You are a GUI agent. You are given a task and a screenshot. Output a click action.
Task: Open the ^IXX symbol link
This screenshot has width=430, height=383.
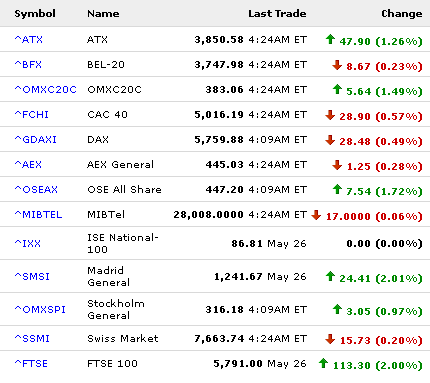tap(28, 243)
